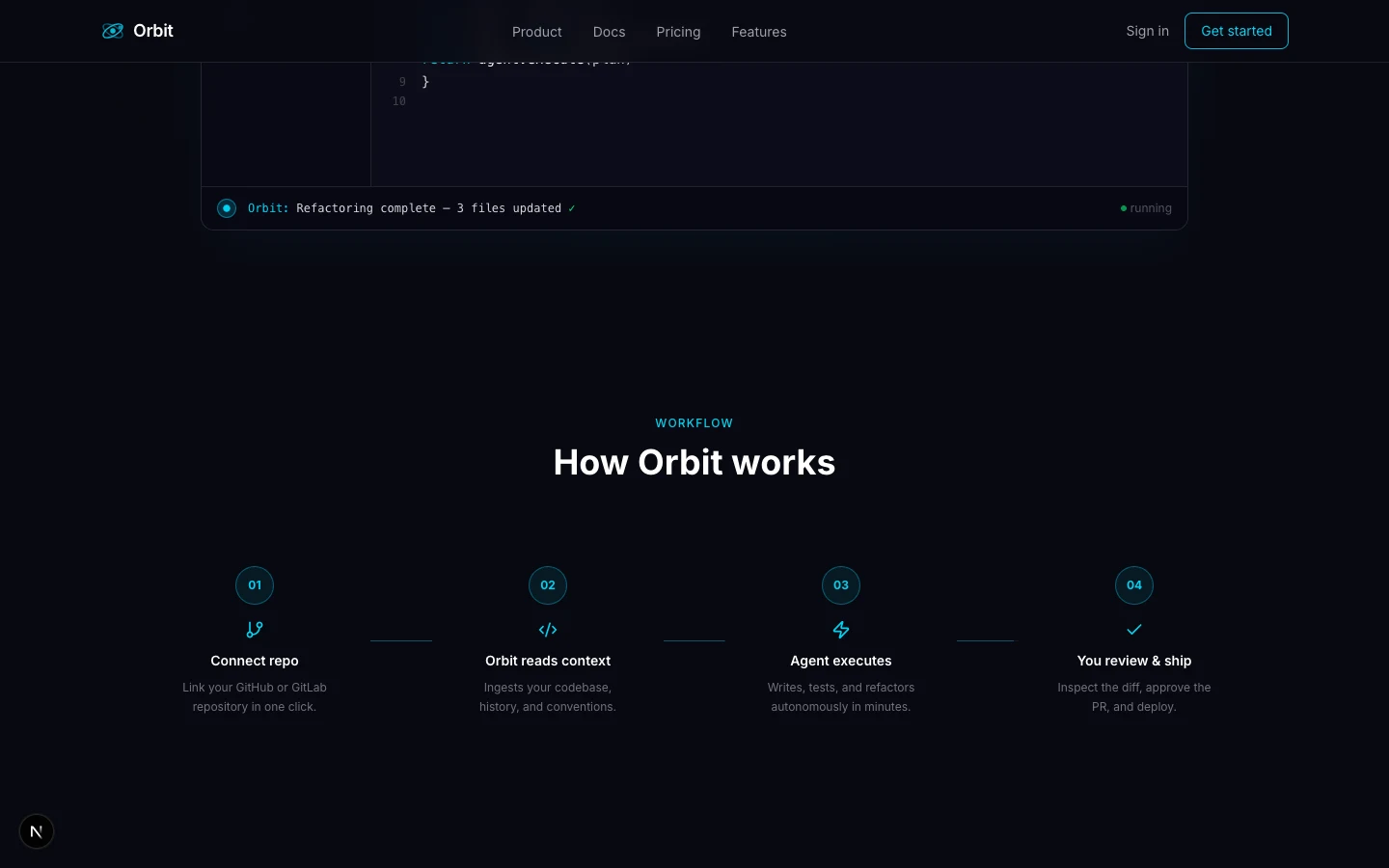The image size is (1389, 868).
Task: Click the Refactoring complete status message
Action: [x=412, y=208]
